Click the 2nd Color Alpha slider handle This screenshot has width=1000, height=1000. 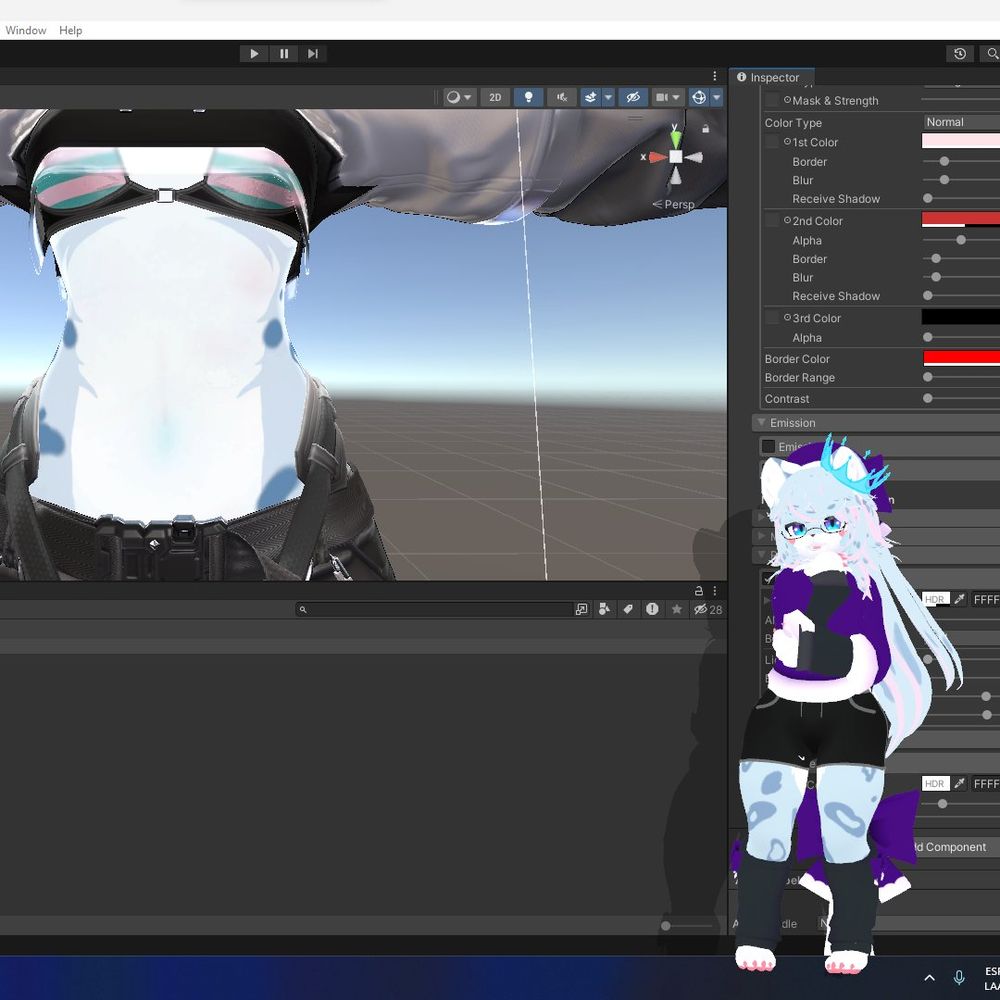[x=961, y=240]
